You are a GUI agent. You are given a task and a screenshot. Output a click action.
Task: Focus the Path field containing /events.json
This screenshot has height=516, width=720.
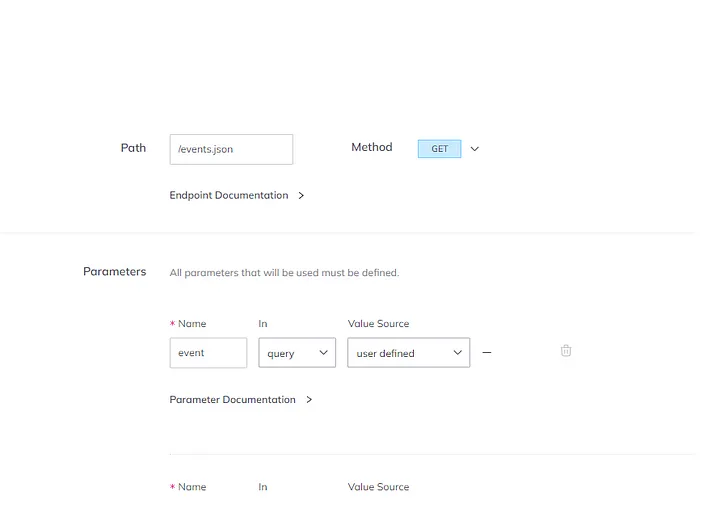[x=231, y=149]
